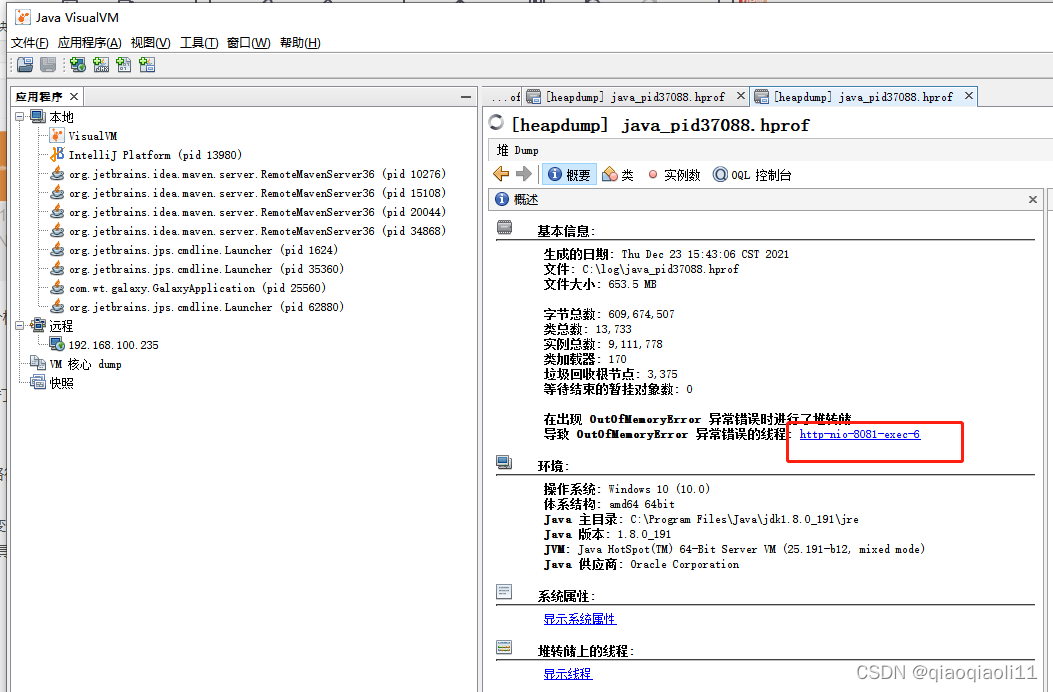
Task: Click the 概述 info icon
Action: coord(502,199)
